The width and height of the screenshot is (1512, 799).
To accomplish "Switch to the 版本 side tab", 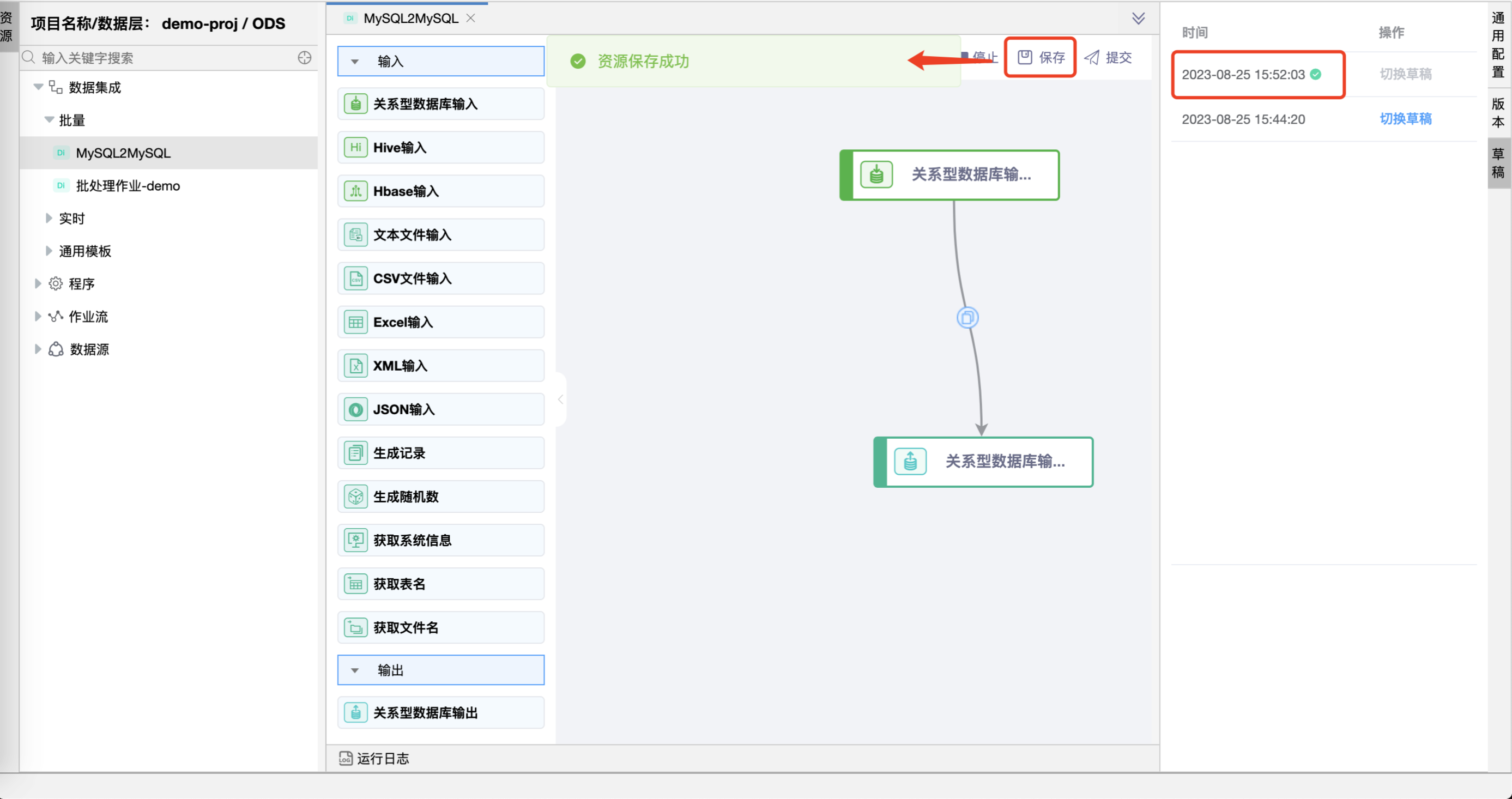I will pyautogui.click(x=1498, y=112).
